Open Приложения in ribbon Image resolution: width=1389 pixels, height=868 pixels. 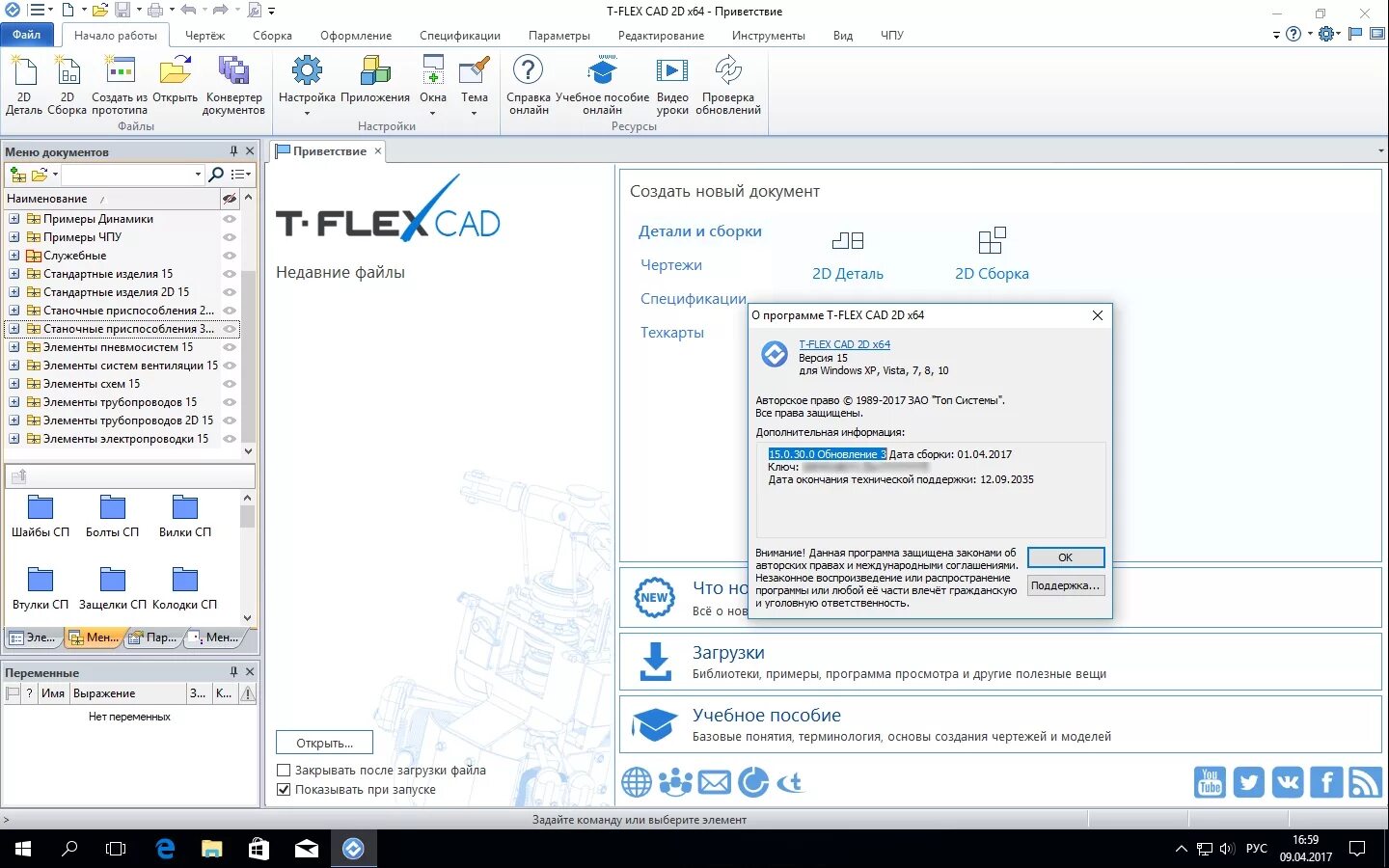pos(375,81)
